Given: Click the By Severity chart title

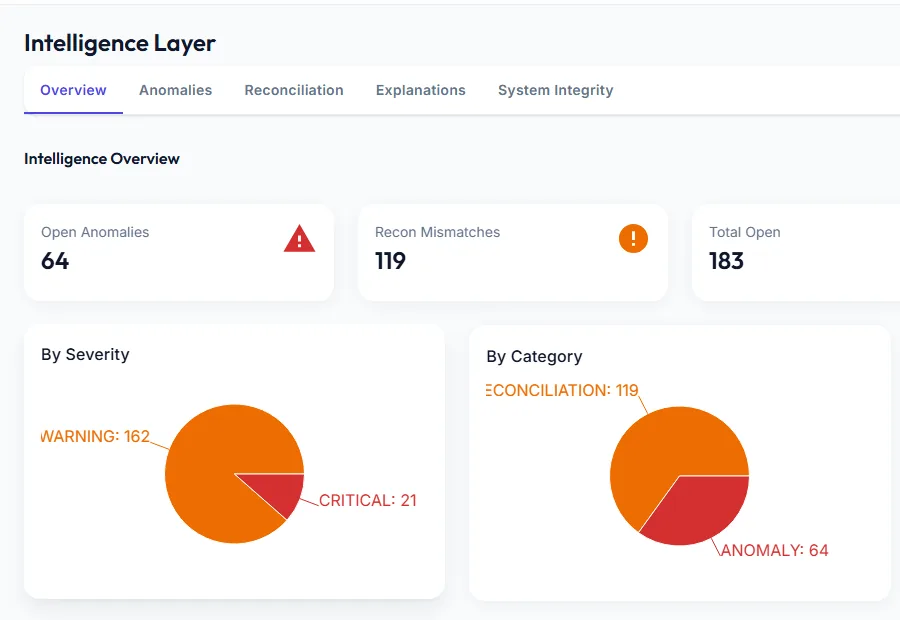Looking at the screenshot, I should coord(86,355).
